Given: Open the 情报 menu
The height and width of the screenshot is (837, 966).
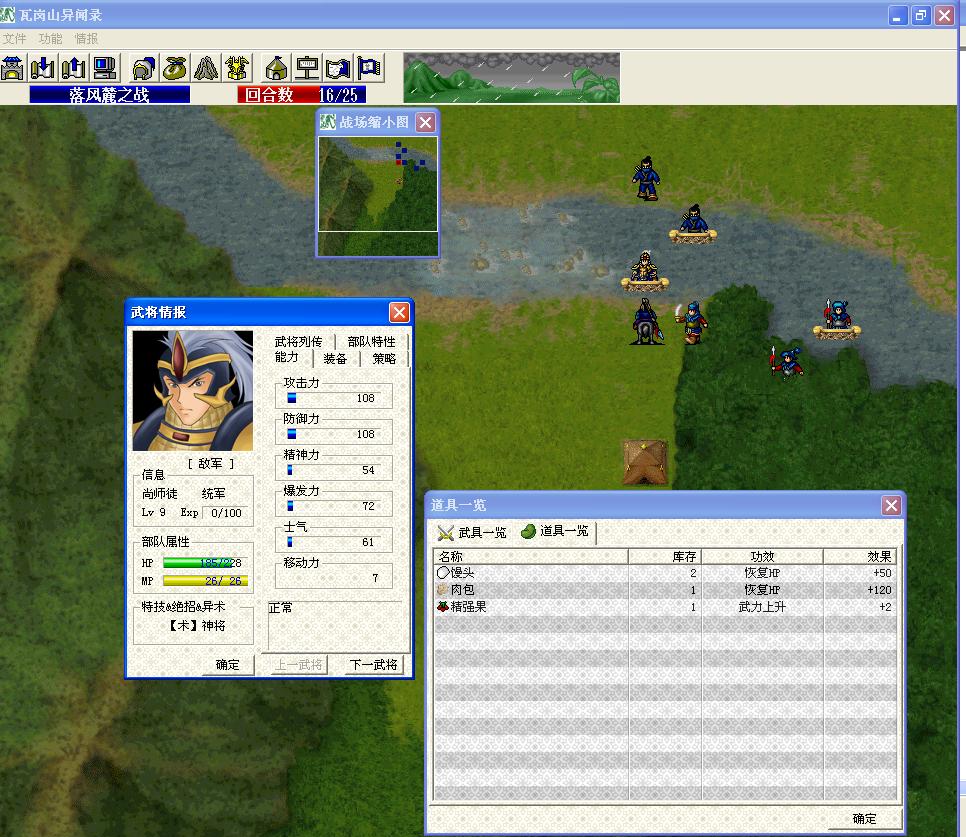Looking at the screenshot, I should tap(86, 39).
